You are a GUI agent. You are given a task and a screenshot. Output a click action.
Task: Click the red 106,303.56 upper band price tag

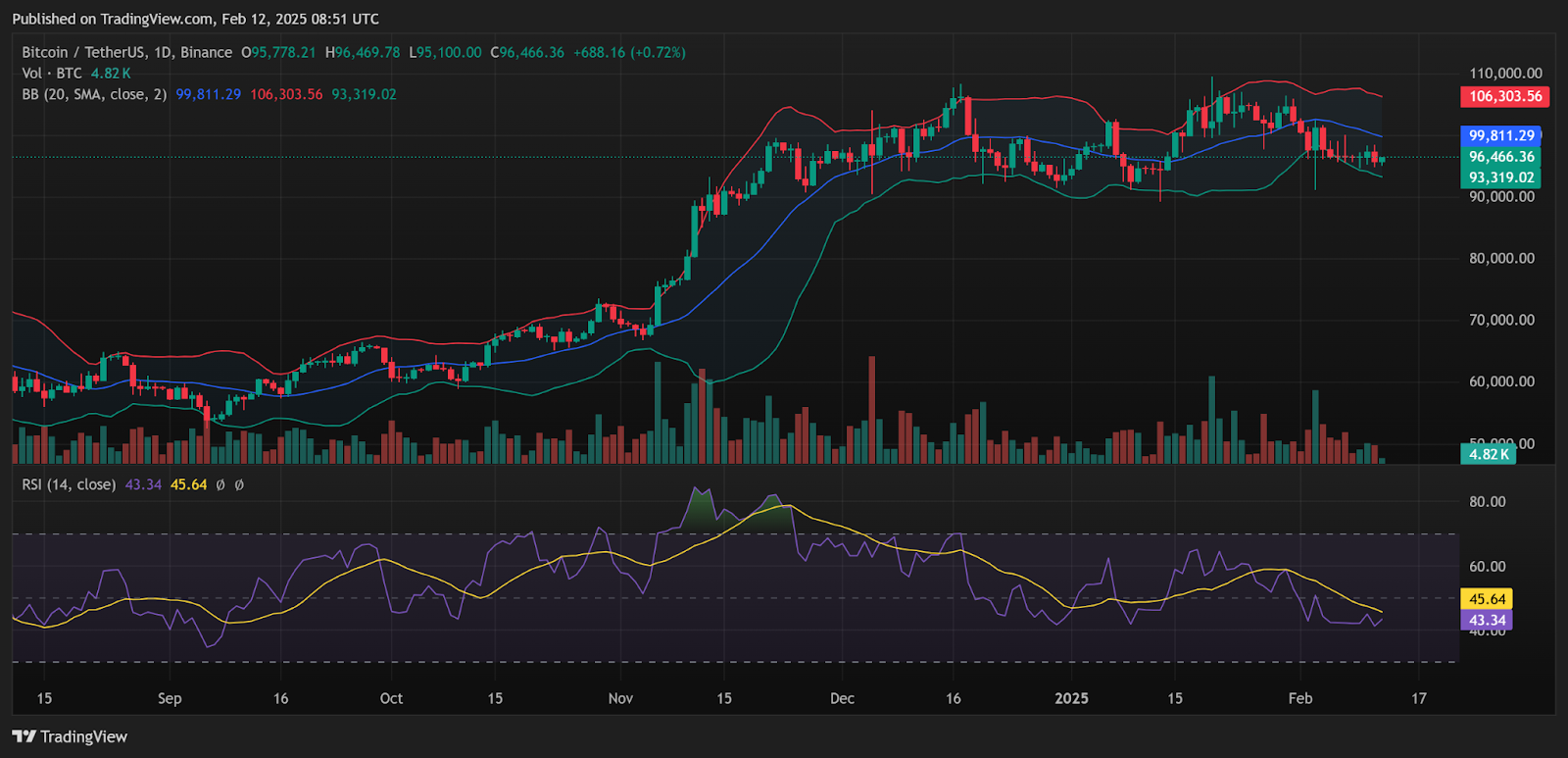1504,96
